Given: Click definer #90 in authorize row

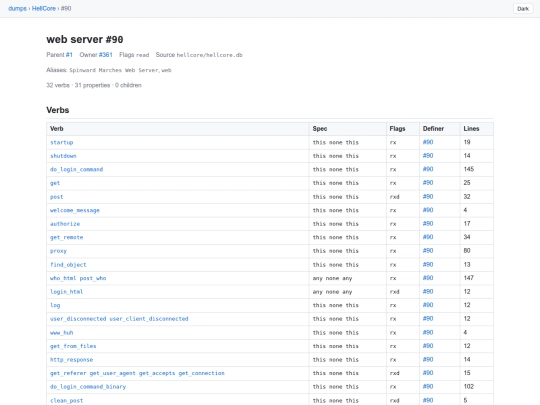Looking at the screenshot, I should 428,224.
